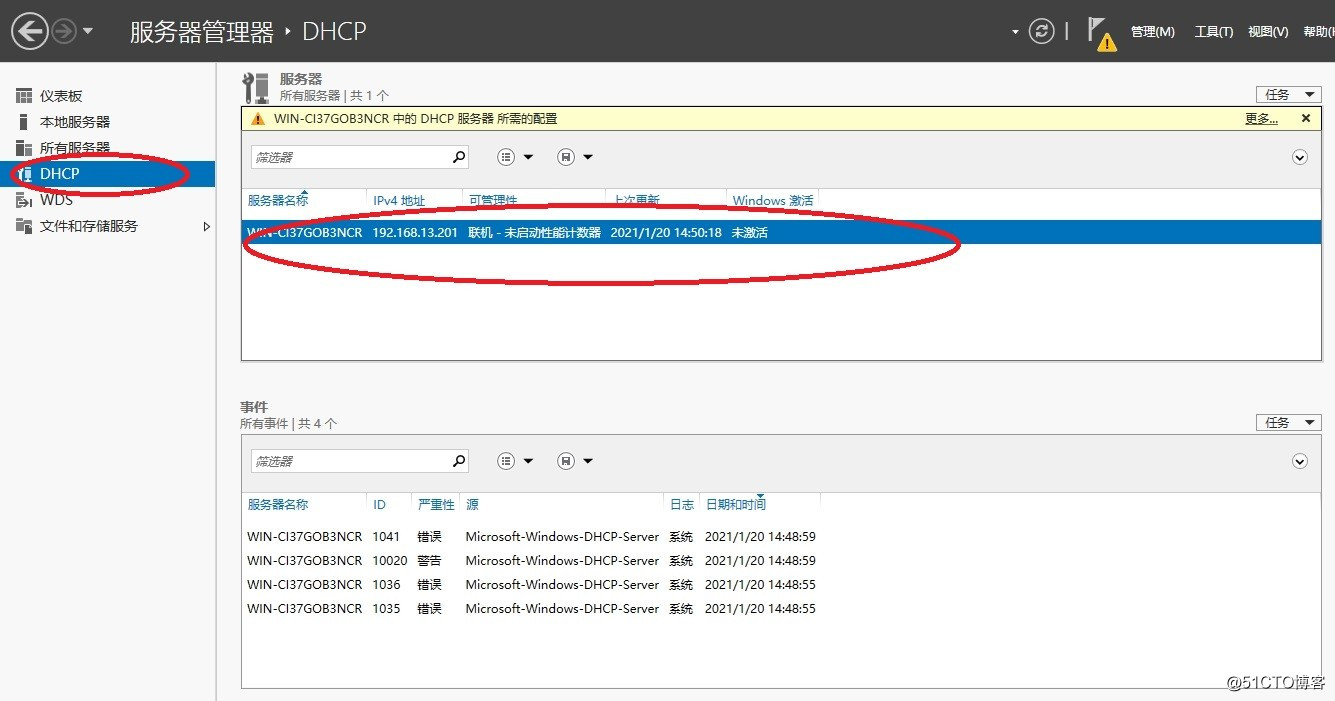Open dropdown arrow next to servers saved queries
This screenshot has width=1335, height=701.
point(588,157)
